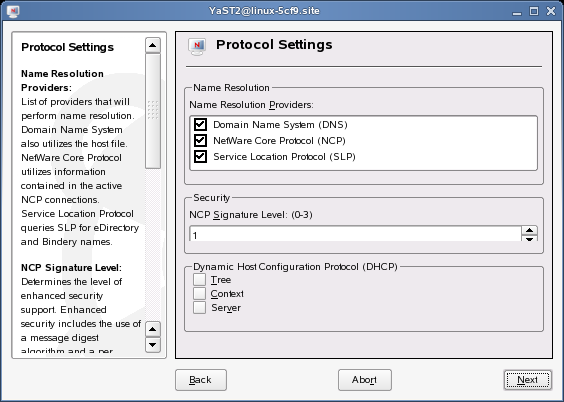Decrease NCP Signature Level with down arrow

click(529, 238)
